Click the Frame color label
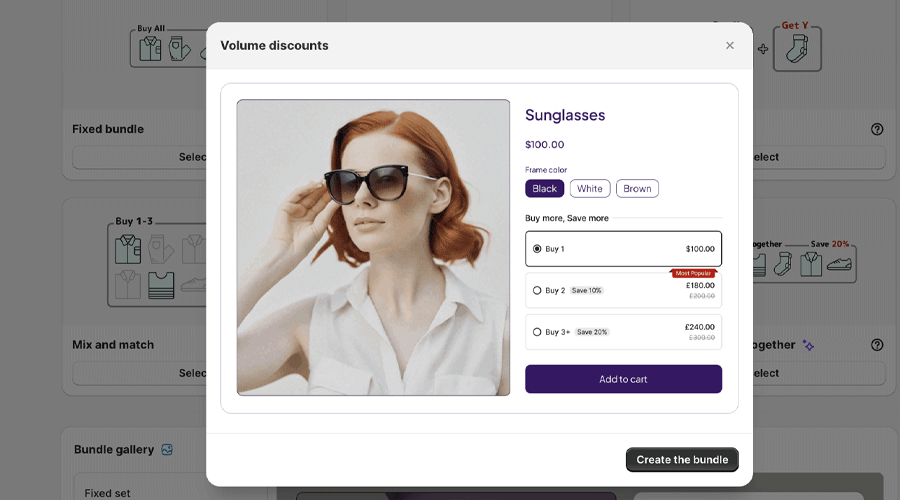 (546, 170)
